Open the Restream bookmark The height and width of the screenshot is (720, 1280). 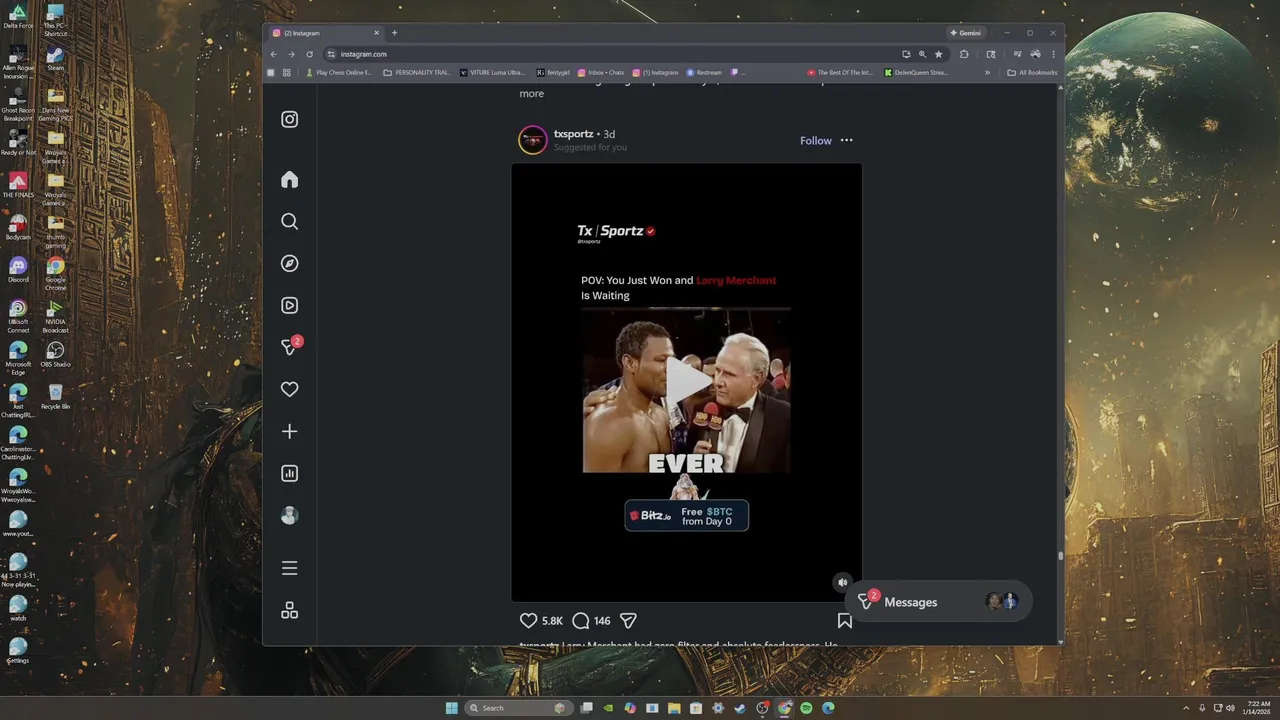[x=704, y=72]
